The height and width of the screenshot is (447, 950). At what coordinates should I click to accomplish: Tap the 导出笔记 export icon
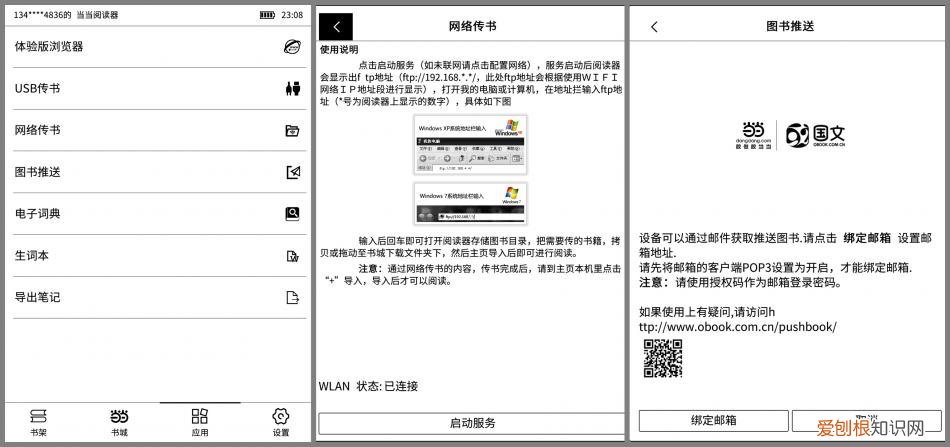coord(293,297)
